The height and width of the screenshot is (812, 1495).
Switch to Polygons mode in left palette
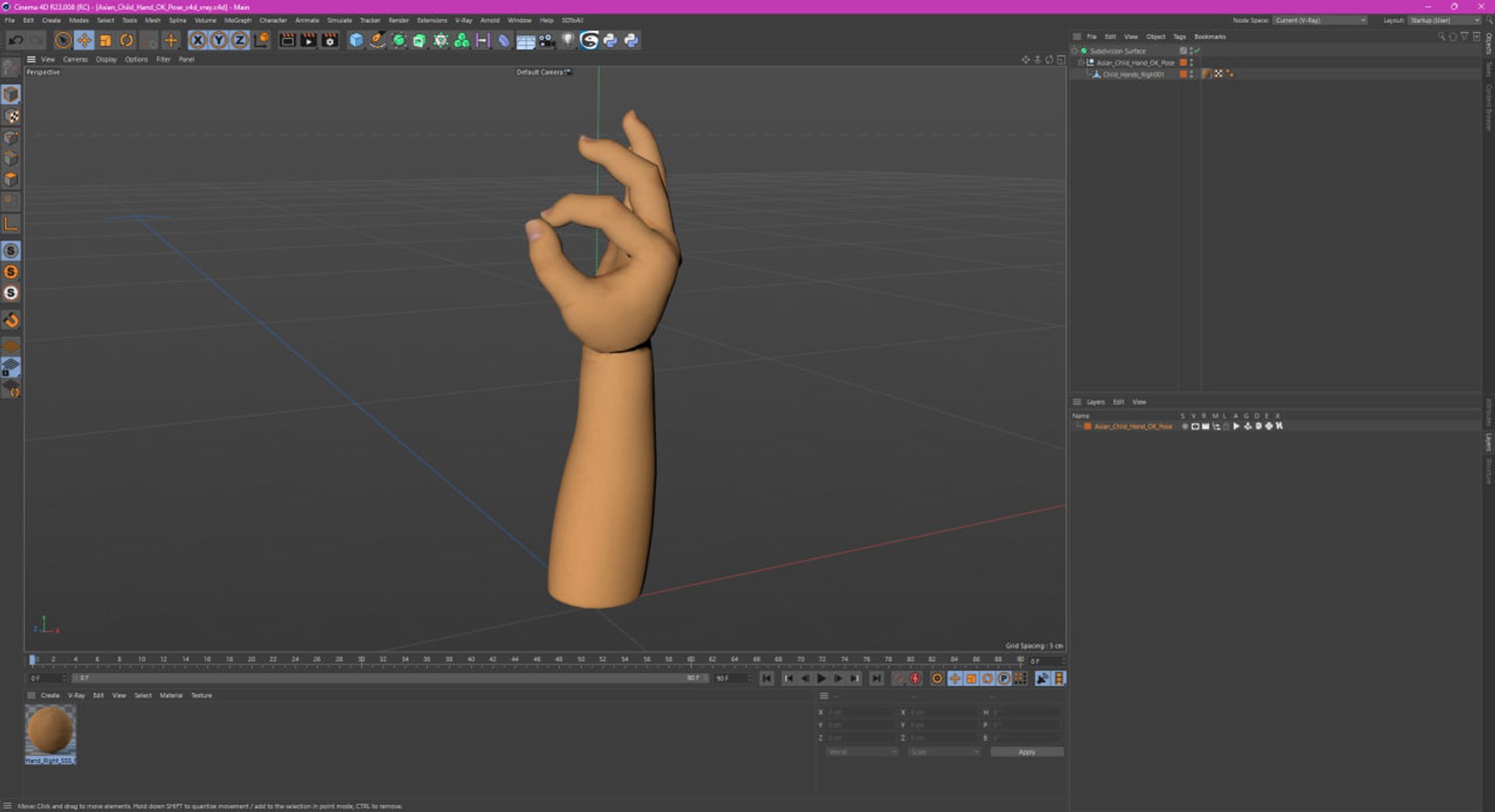(x=11, y=179)
